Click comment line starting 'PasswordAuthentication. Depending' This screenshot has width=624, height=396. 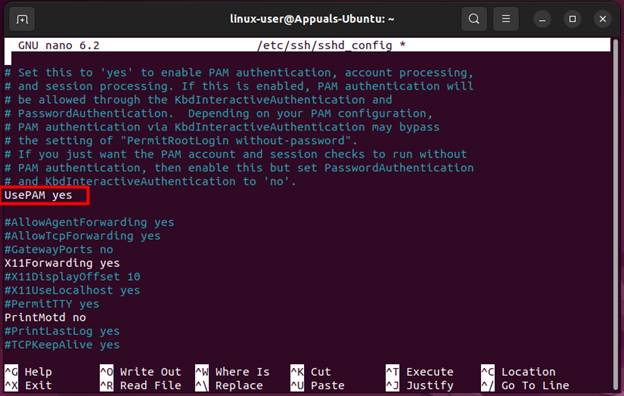pyautogui.click(x=218, y=113)
